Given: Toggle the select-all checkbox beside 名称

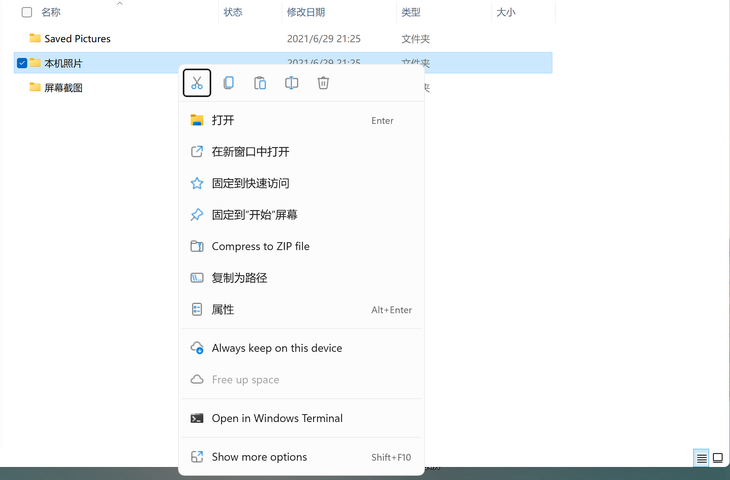Looking at the screenshot, I should point(27,13).
